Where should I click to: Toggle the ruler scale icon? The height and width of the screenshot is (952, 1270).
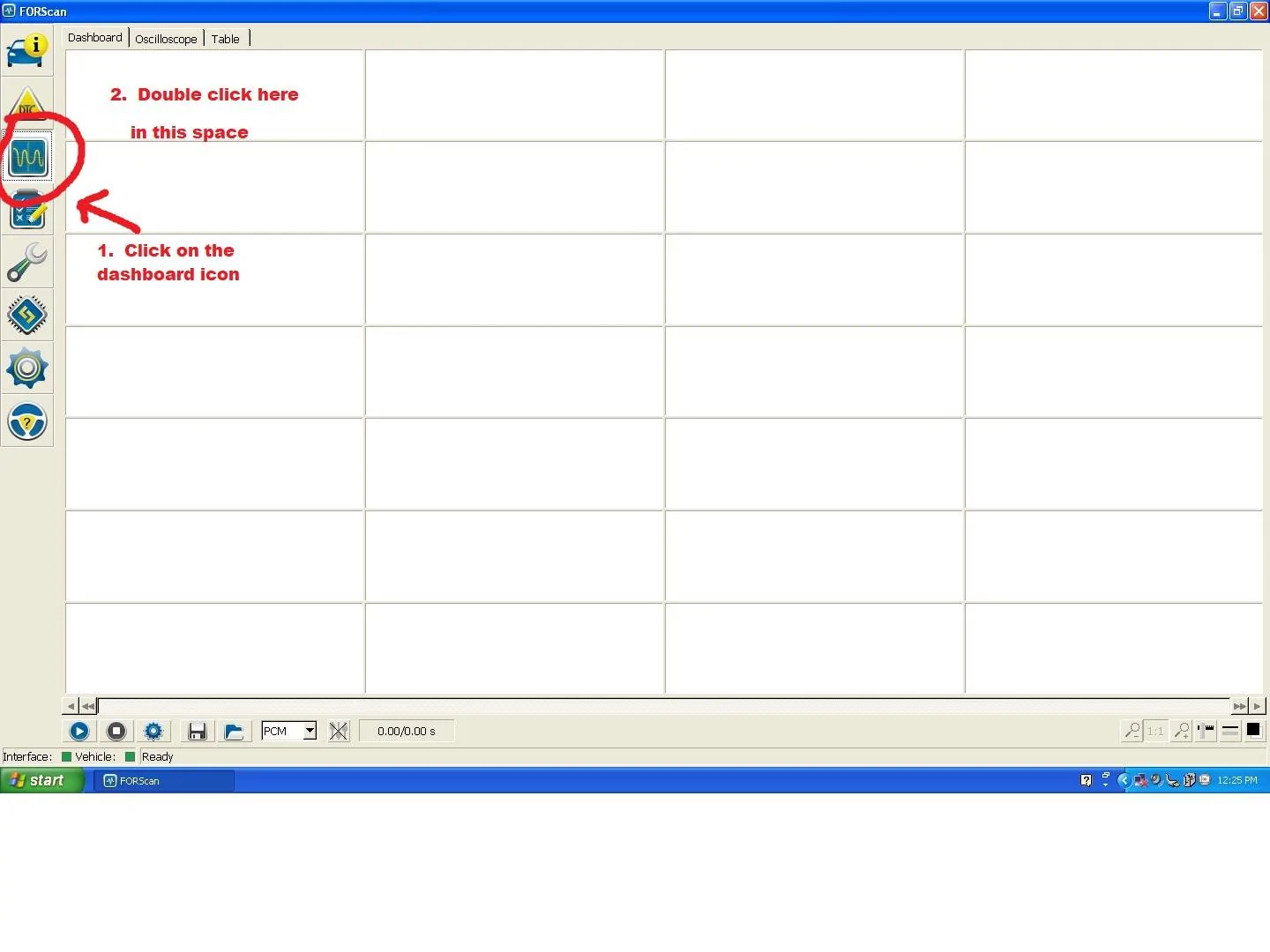[x=1206, y=731]
